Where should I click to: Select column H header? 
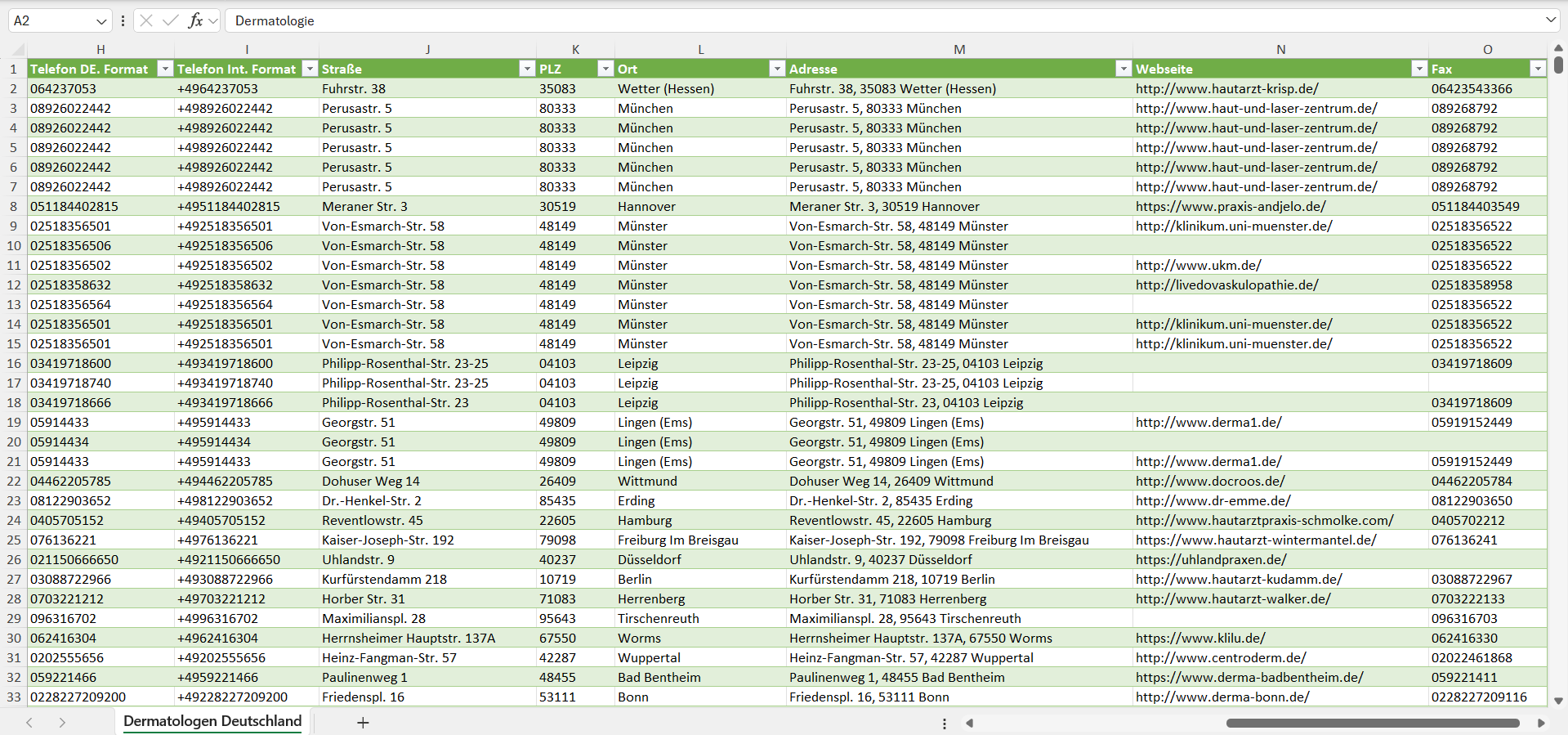pos(101,49)
